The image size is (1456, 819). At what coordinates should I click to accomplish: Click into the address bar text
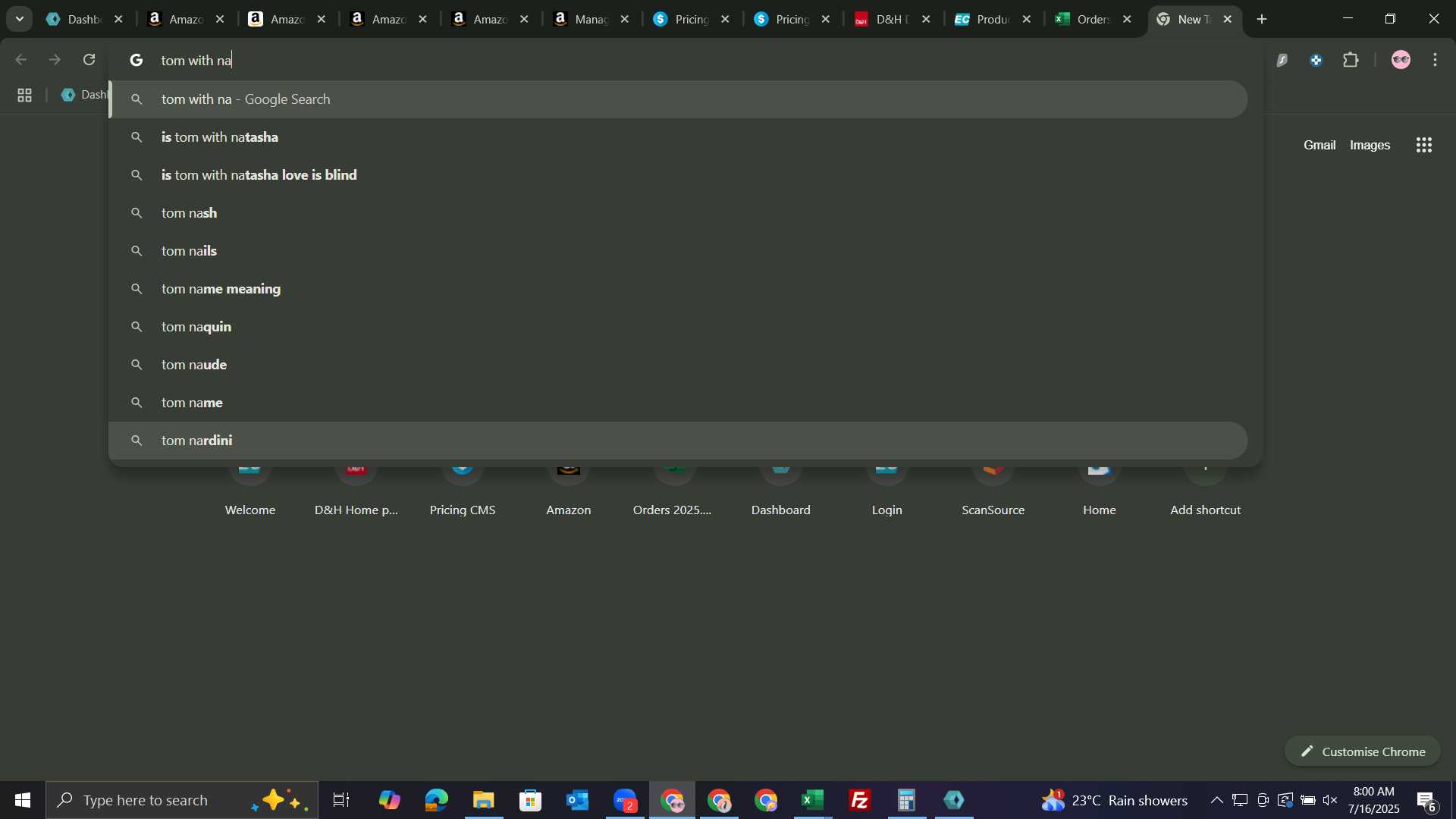(x=196, y=60)
